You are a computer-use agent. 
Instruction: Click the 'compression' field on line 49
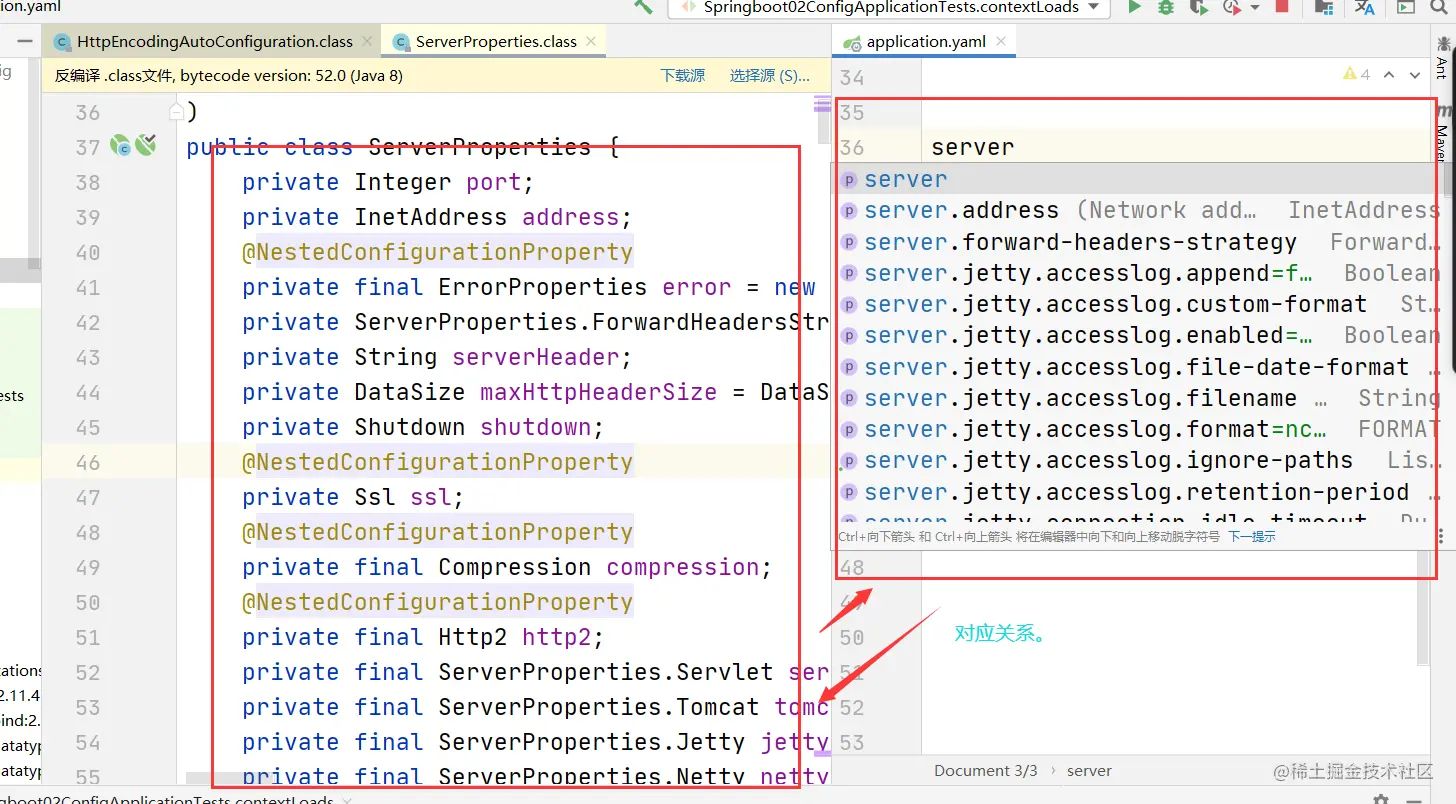[x=683, y=567]
